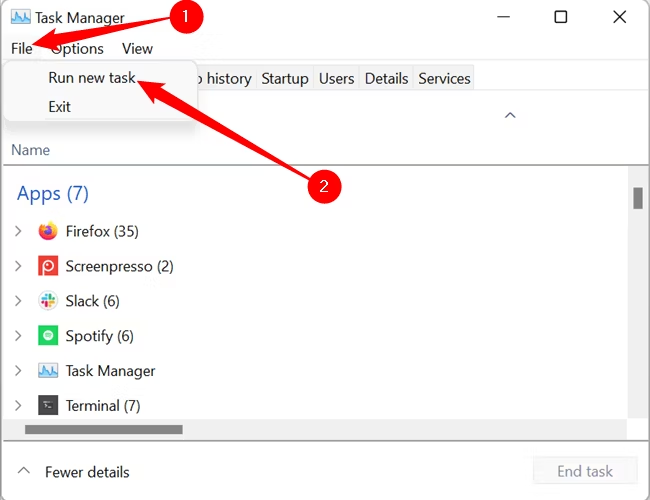650x500 pixels.
Task: Click the Task Manager process icon
Action: 48,371
